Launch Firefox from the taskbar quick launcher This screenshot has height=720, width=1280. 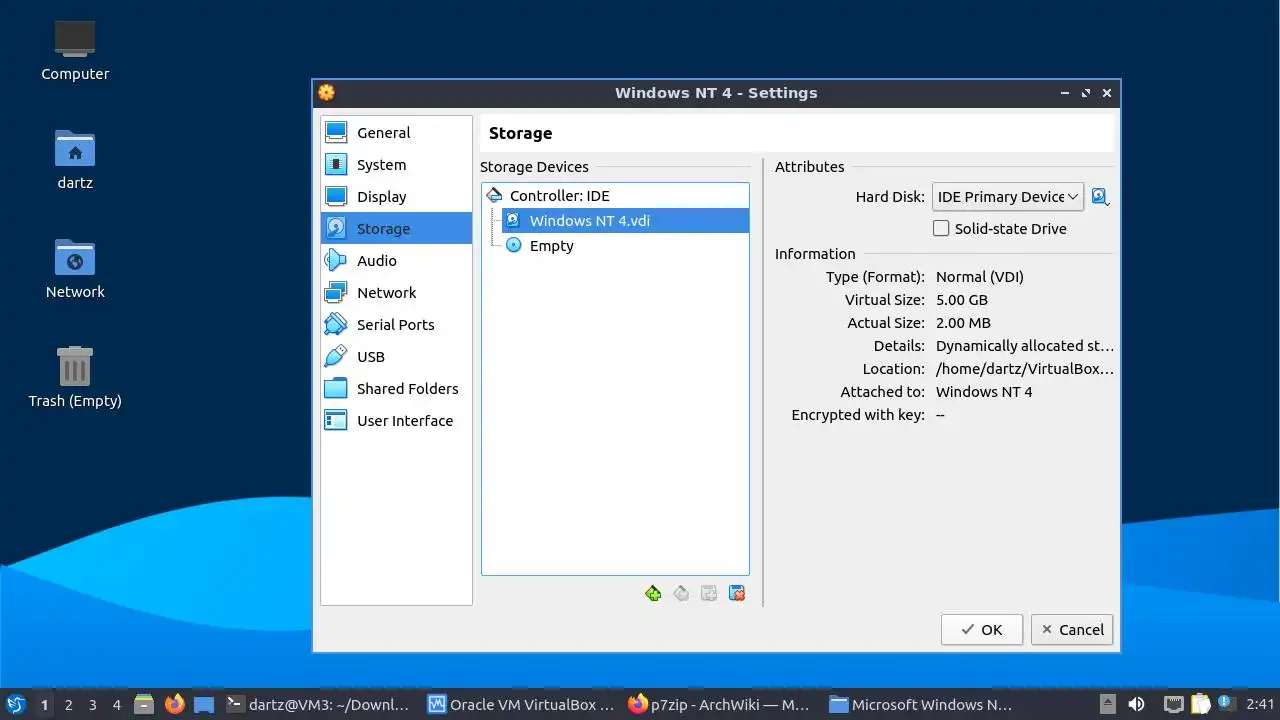tap(175, 704)
